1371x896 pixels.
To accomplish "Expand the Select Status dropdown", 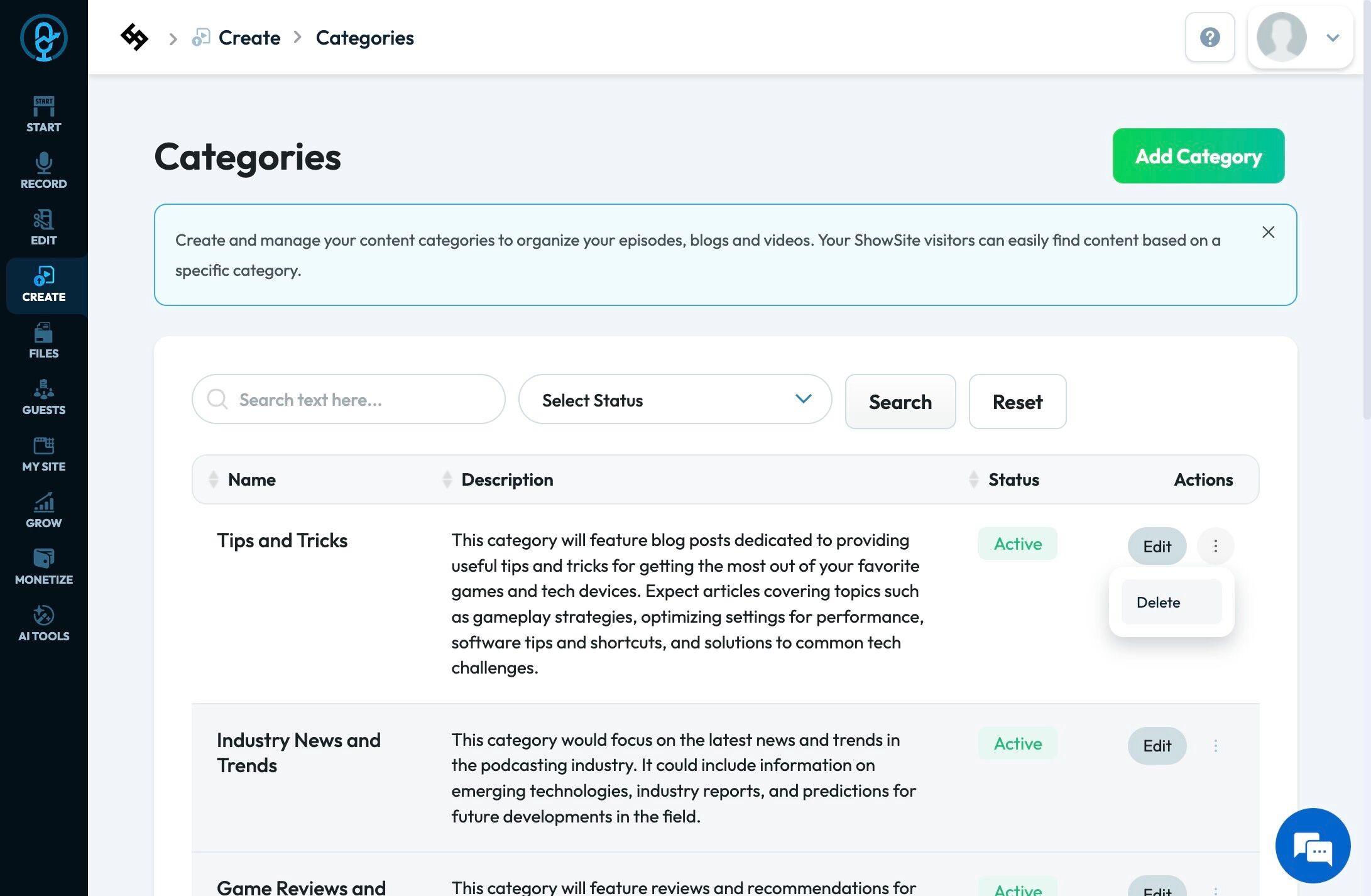I will 675,400.
